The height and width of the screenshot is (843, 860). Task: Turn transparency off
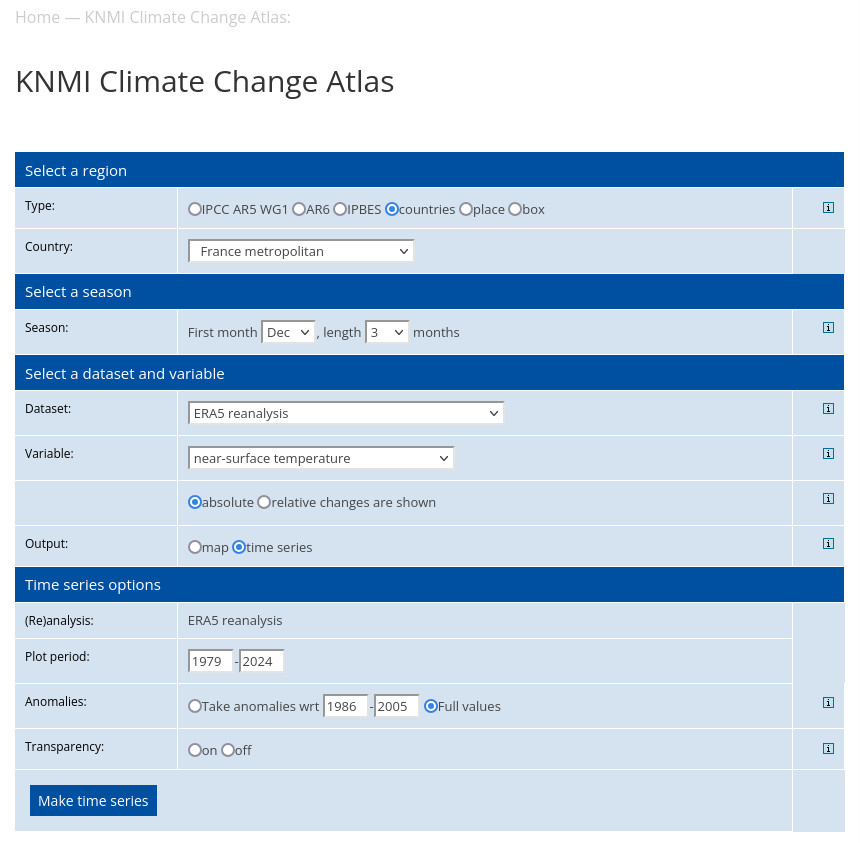click(x=228, y=750)
